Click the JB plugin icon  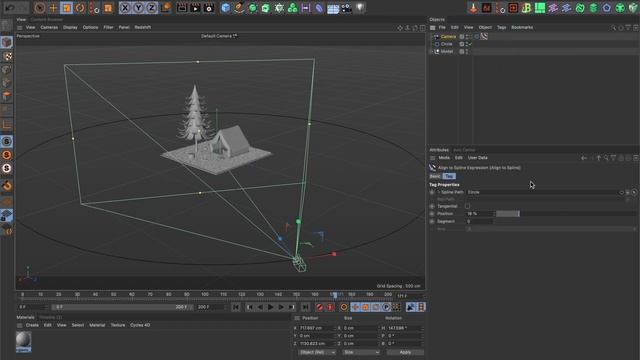click(527, 8)
